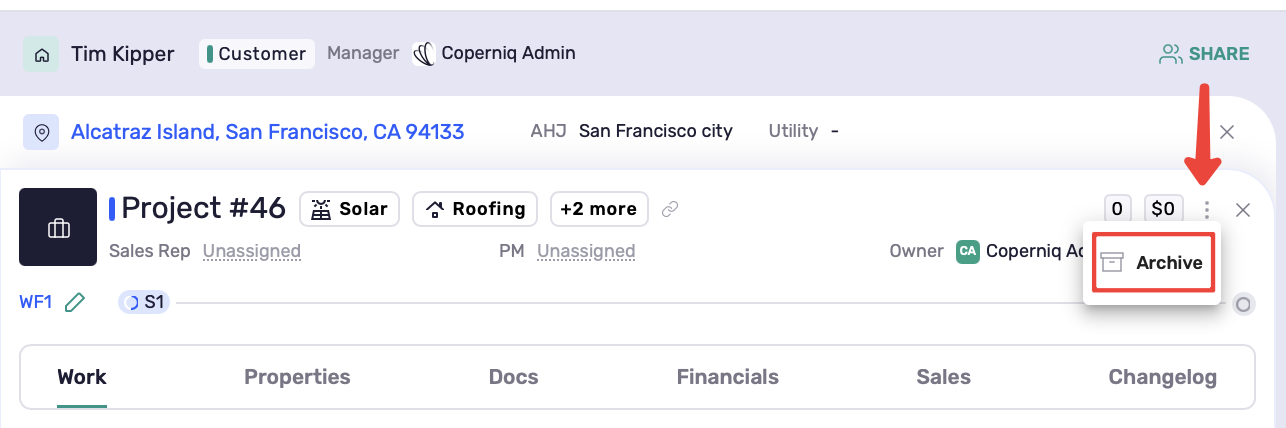Click the S1 stage marker
Viewport: 1286px width, 428px height.
click(144, 302)
